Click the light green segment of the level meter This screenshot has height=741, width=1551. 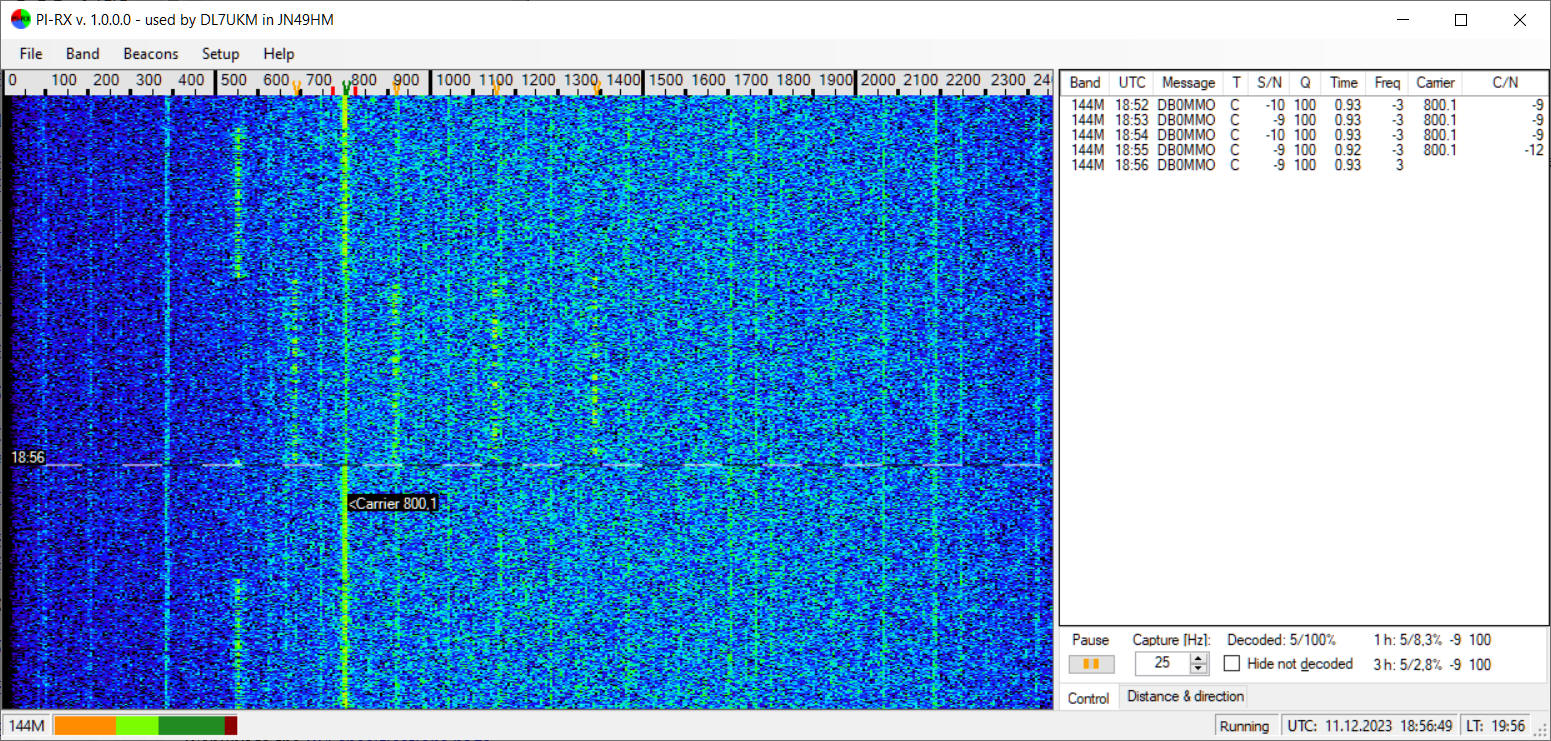(x=137, y=726)
